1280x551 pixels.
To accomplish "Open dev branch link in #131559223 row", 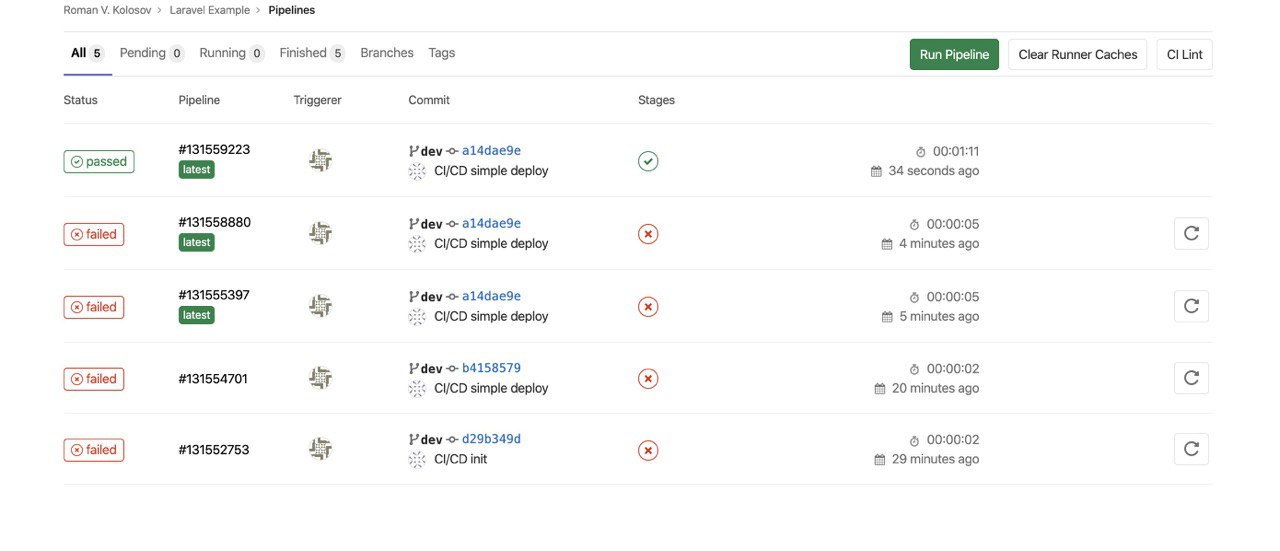I will point(431,152).
